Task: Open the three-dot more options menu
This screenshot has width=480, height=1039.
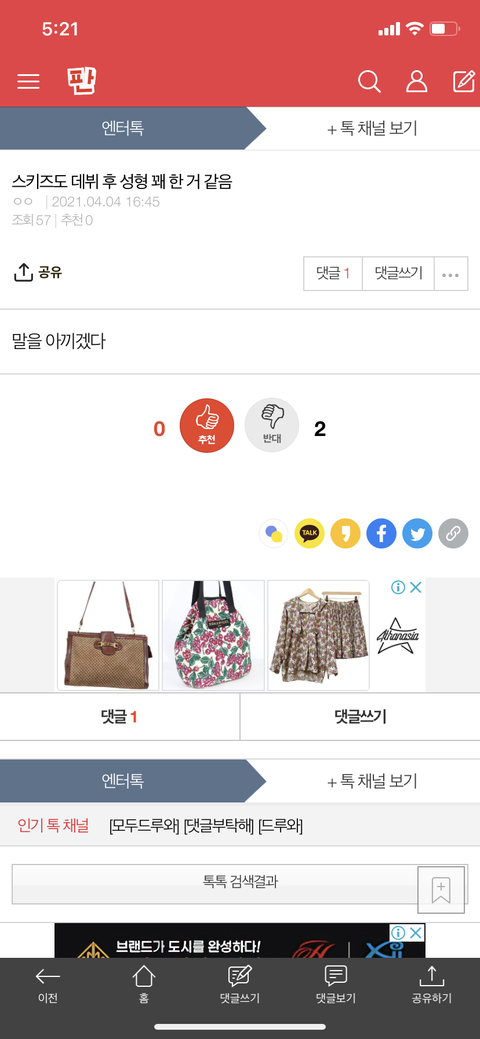Action: pyautogui.click(x=451, y=274)
